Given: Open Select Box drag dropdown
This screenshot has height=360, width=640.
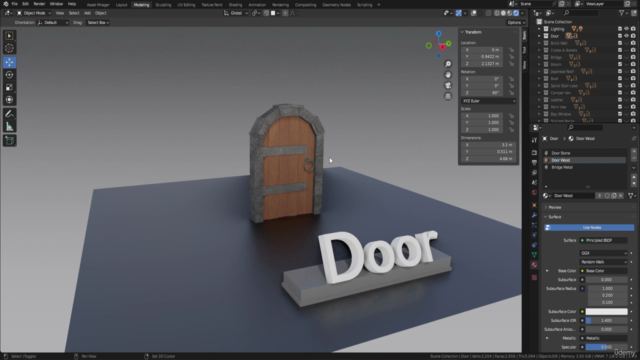Looking at the screenshot, I should click(x=98, y=23).
